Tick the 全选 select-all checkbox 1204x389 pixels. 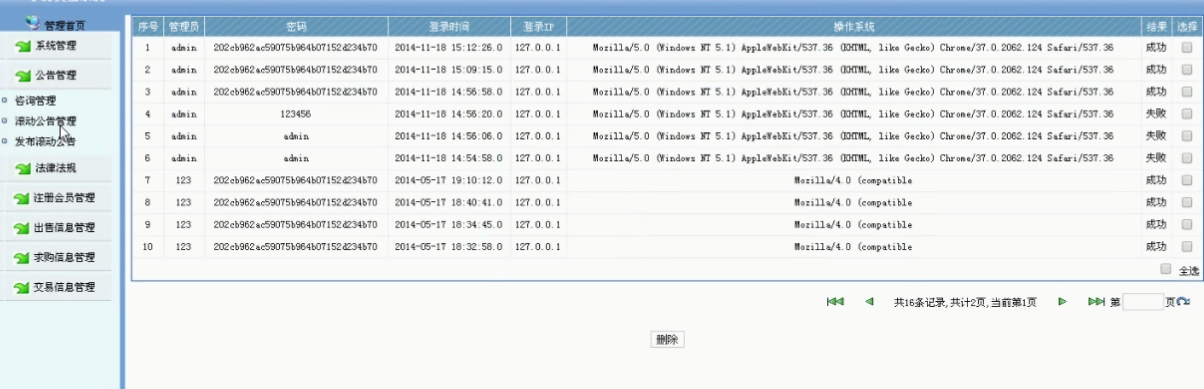1165,269
